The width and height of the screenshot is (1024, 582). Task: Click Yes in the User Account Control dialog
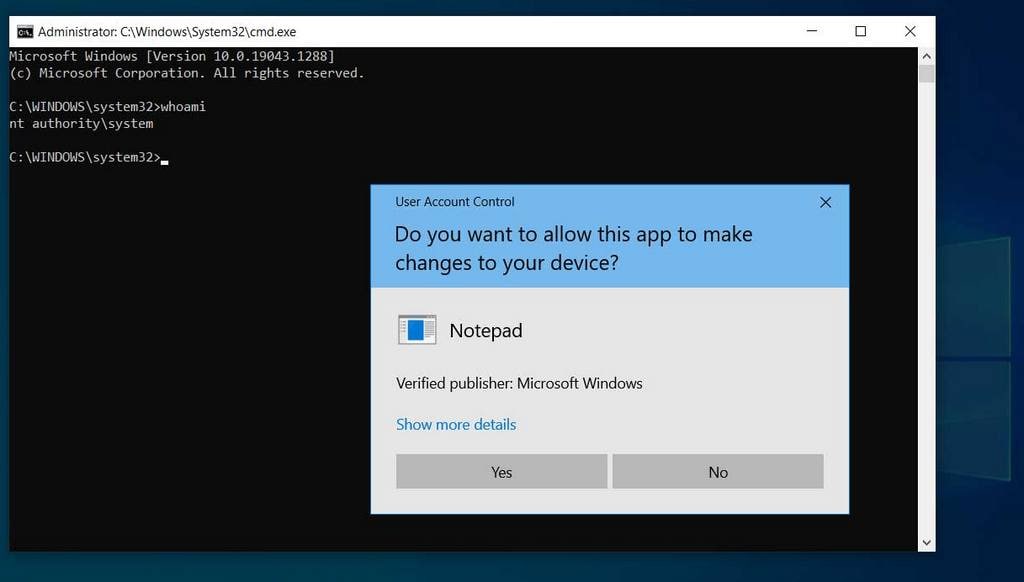tap(502, 472)
